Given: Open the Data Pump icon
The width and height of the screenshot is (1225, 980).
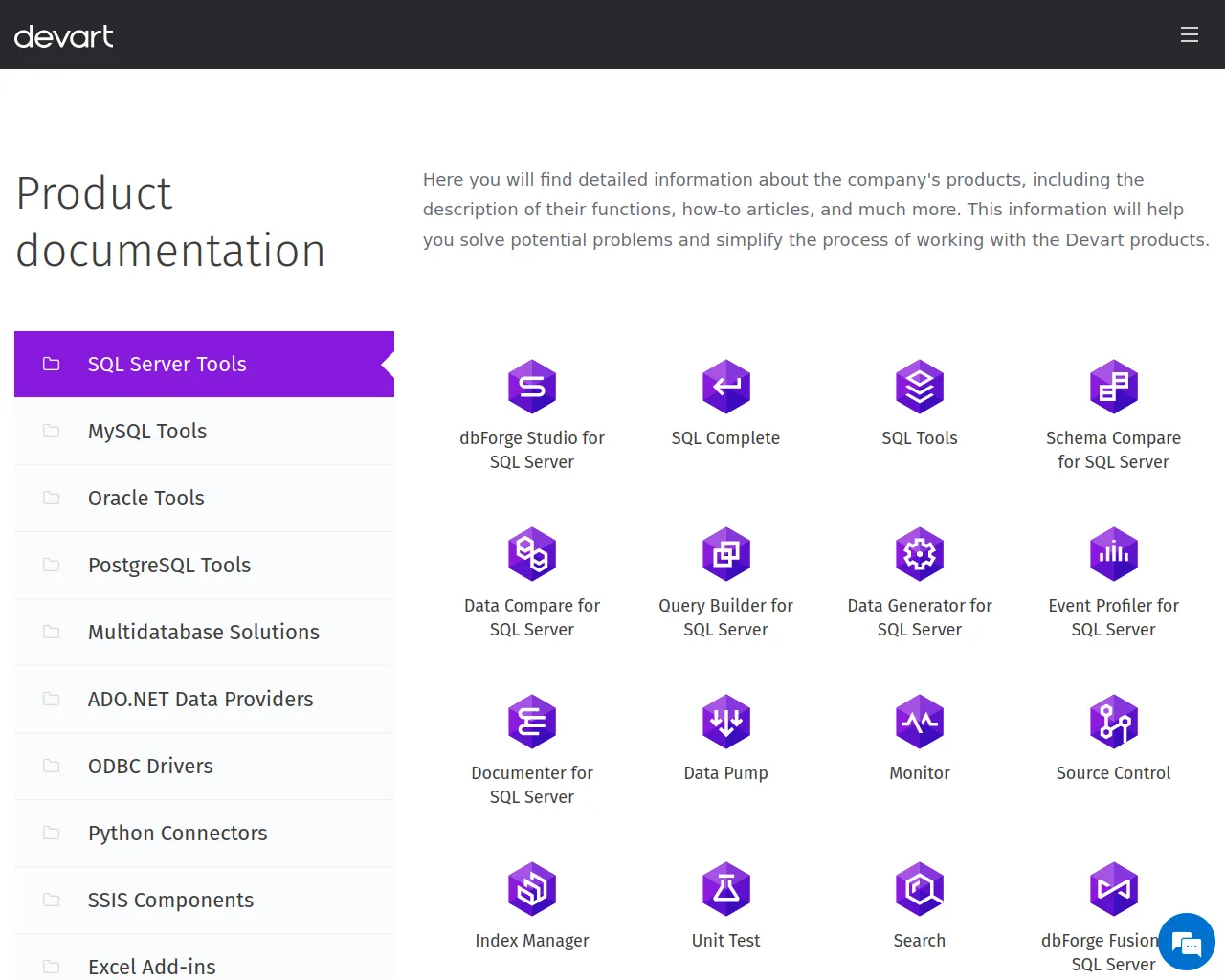Looking at the screenshot, I should 725,722.
